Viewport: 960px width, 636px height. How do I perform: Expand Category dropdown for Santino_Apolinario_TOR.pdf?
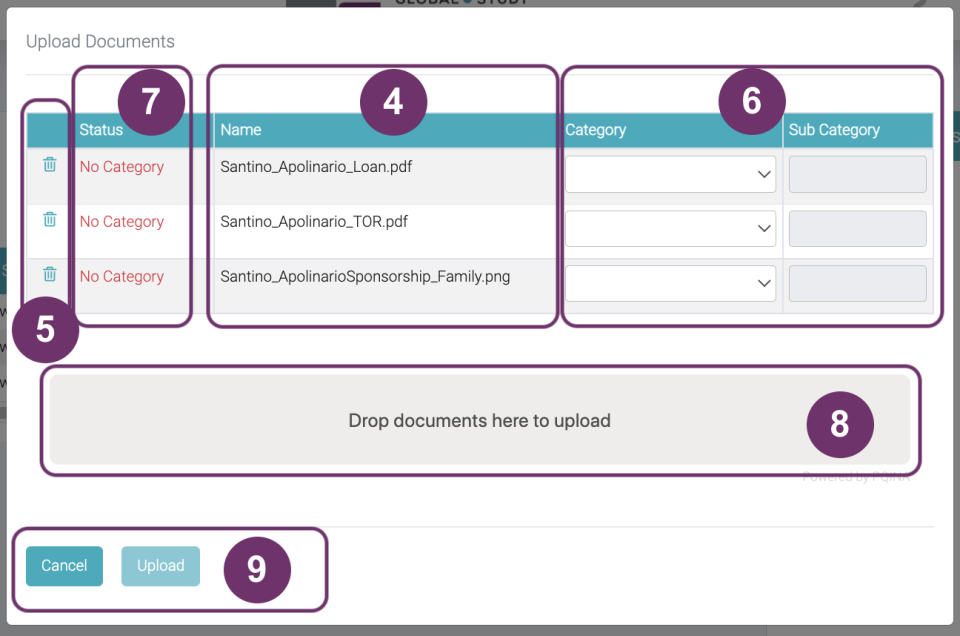pos(670,229)
